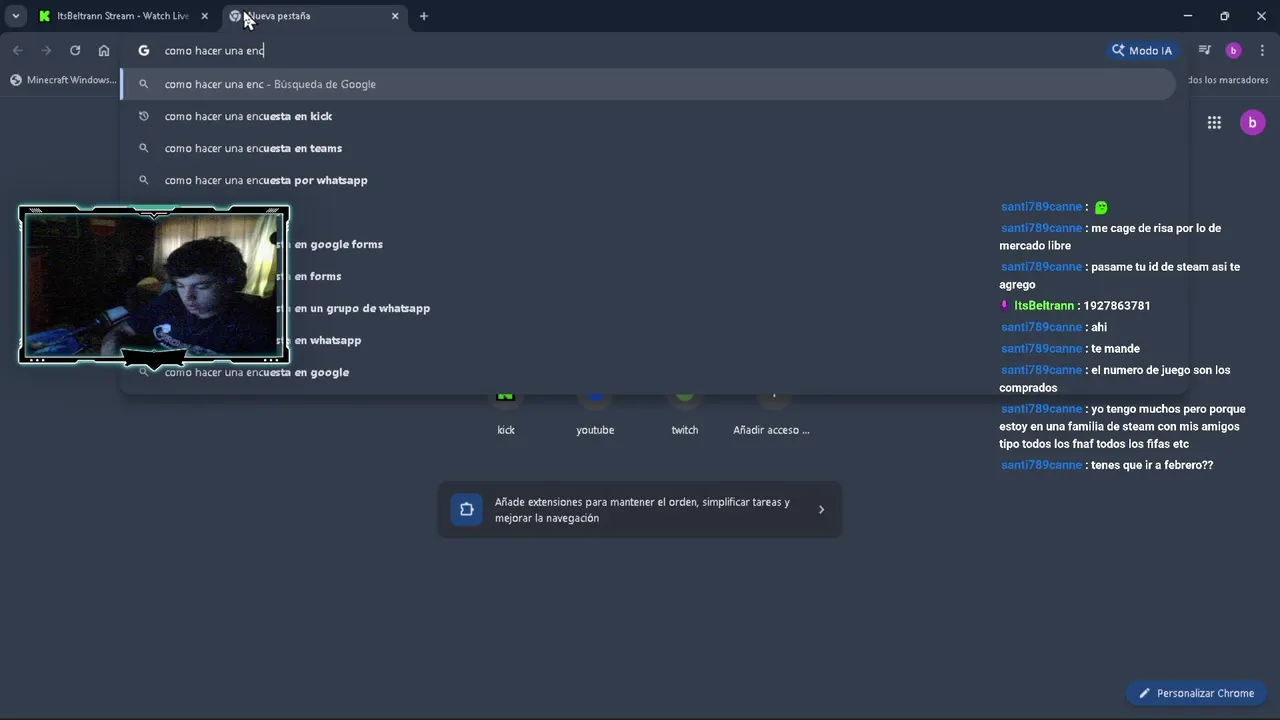This screenshot has width=1280, height=720.
Task: Go back with the back arrow
Action: pos(17,50)
